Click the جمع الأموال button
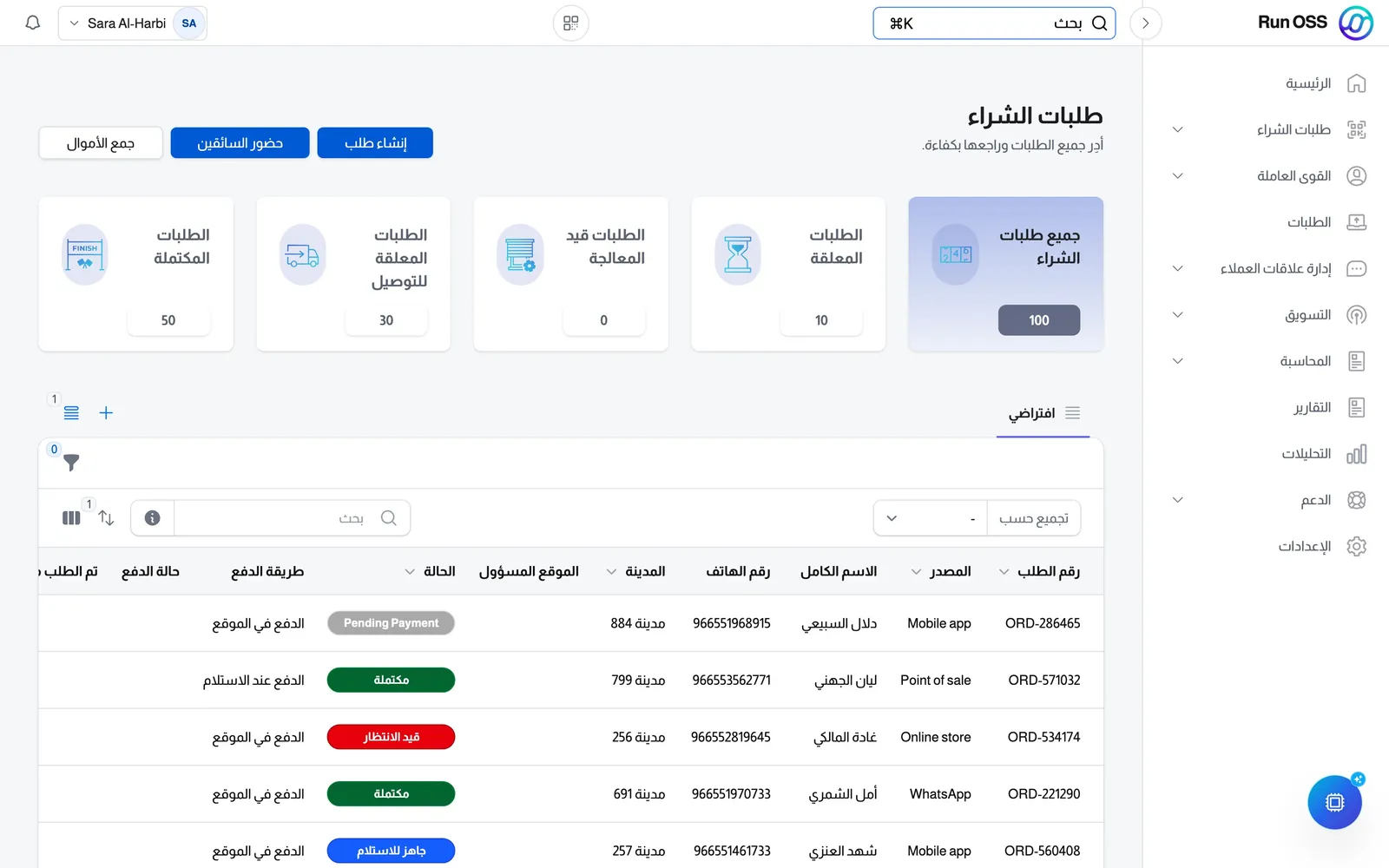This screenshot has width=1389, height=868. 101,143
